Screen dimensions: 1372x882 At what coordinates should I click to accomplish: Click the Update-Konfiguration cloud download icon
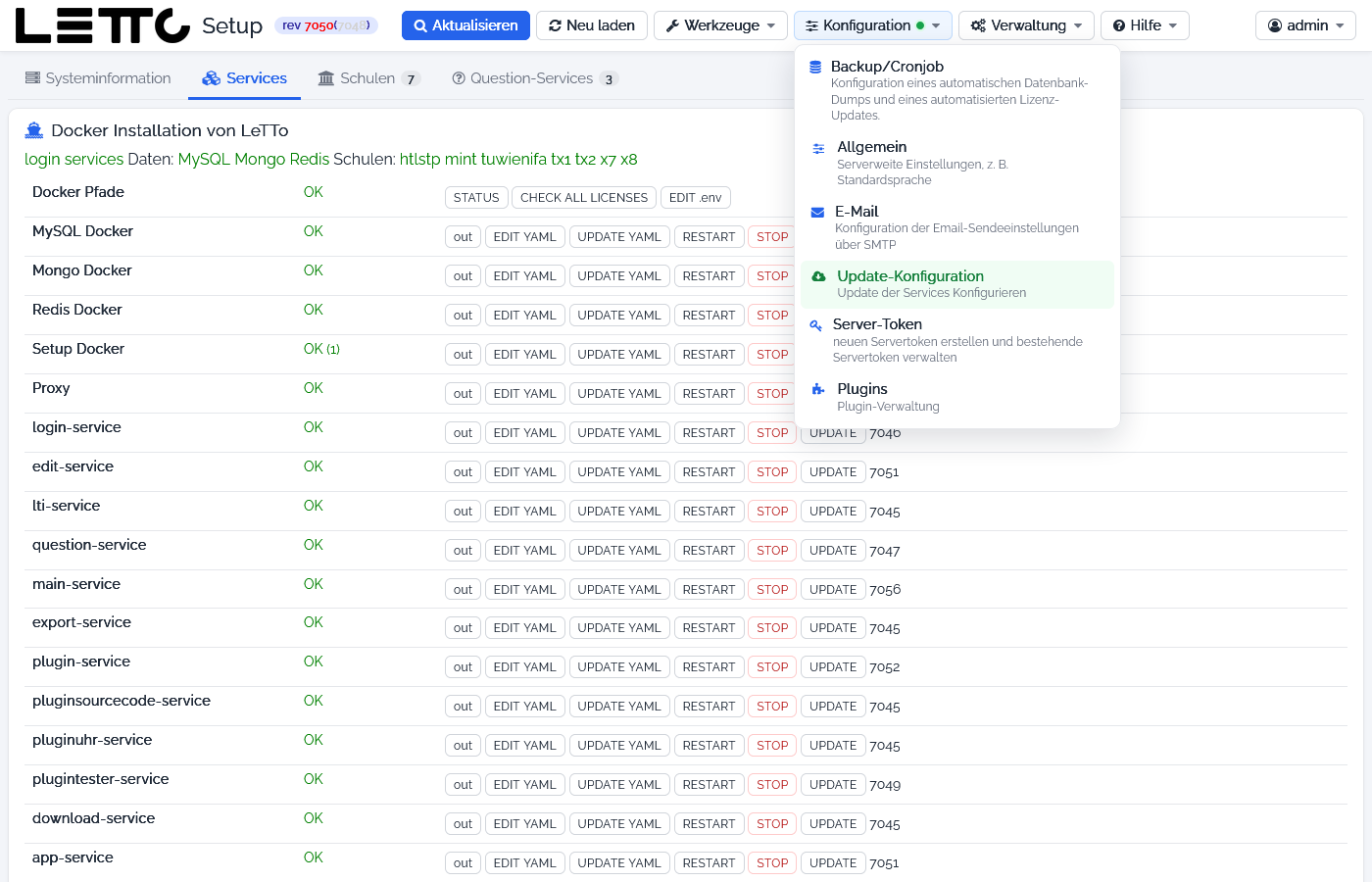[818, 276]
